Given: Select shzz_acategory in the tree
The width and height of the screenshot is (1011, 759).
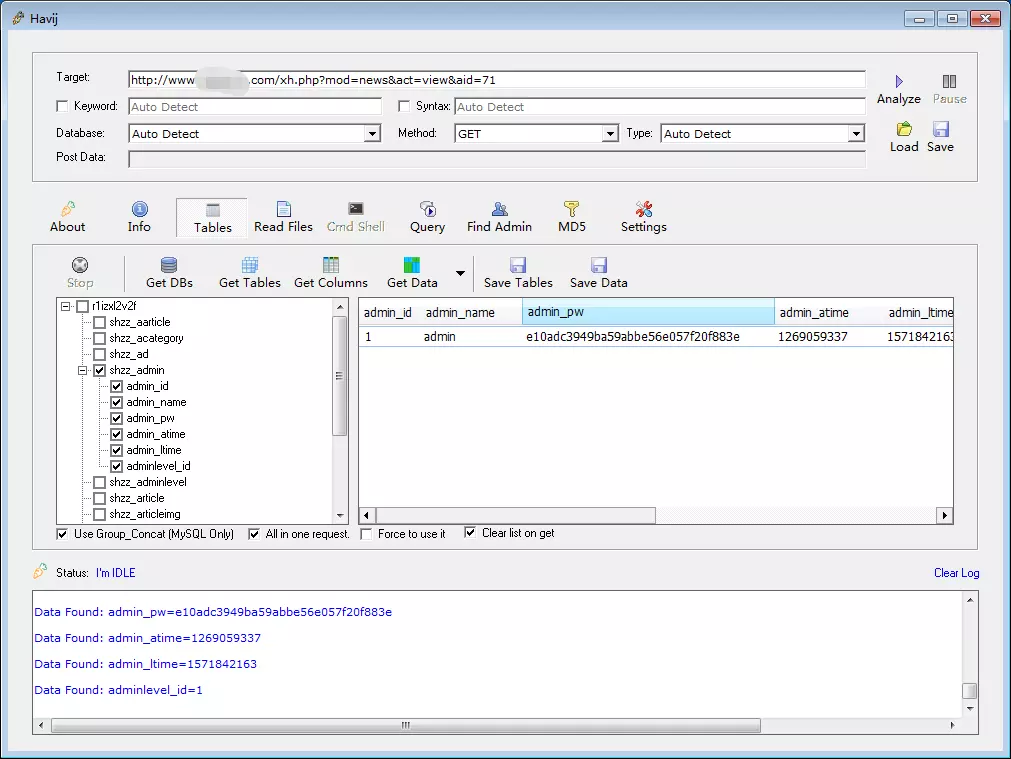Looking at the screenshot, I should point(146,338).
